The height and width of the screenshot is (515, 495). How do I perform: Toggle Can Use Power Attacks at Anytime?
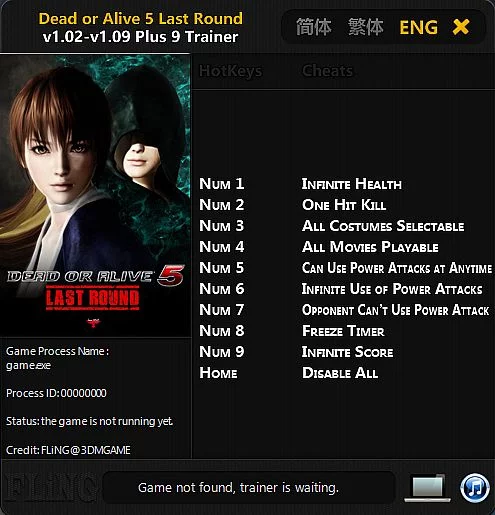(397, 268)
